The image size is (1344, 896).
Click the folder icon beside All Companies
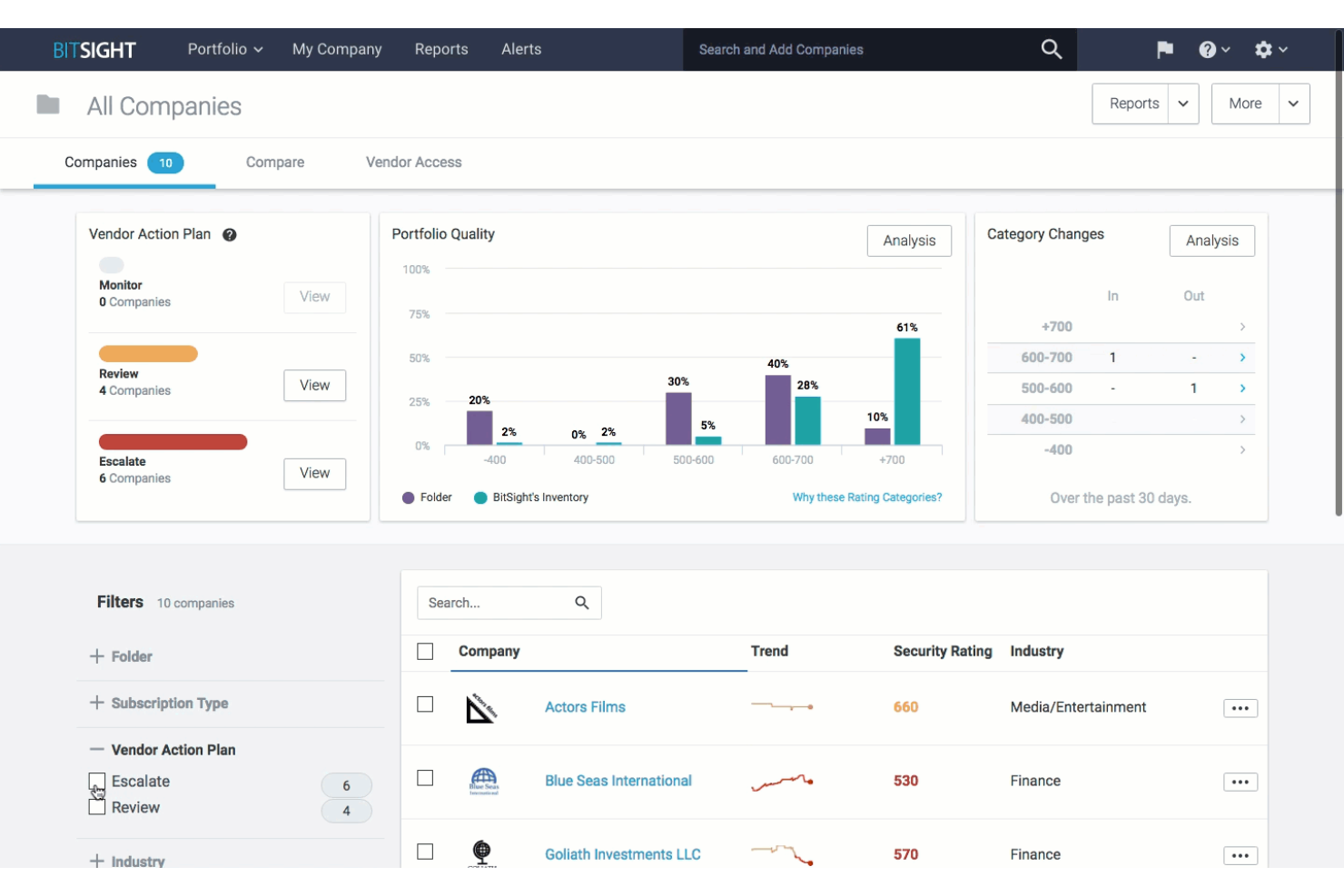48,104
